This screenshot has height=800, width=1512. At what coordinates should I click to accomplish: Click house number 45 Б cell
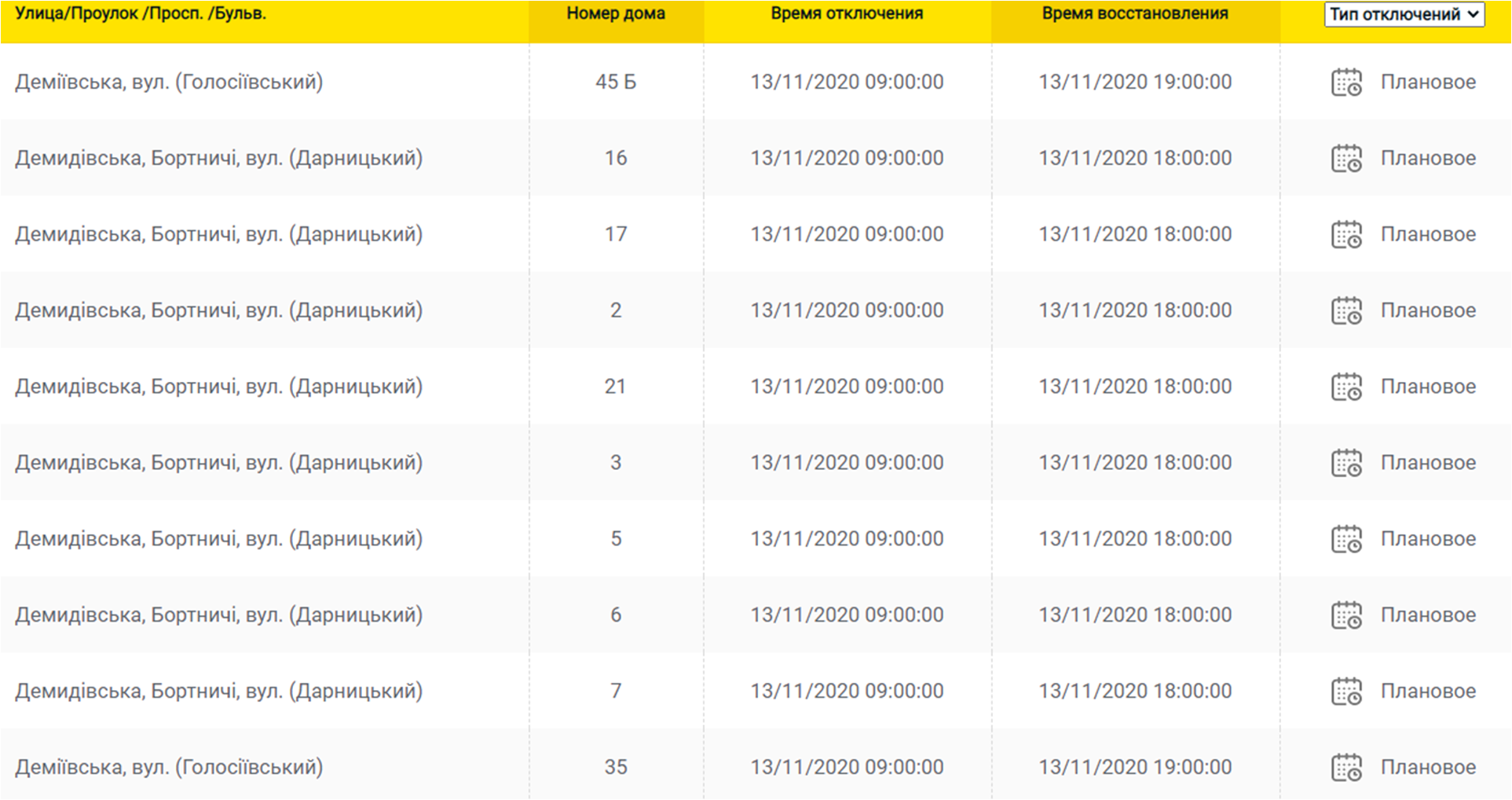(616, 82)
